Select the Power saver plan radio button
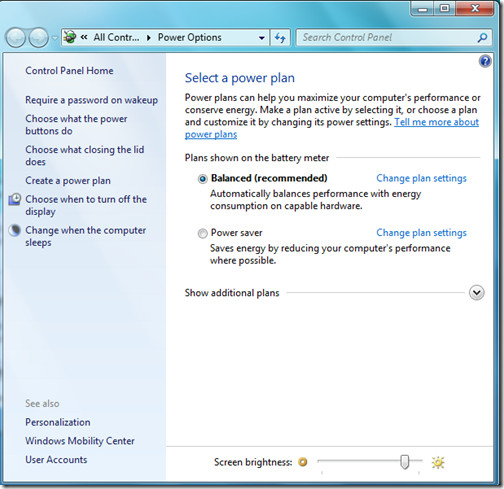The image size is (504, 489). (x=202, y=233)
